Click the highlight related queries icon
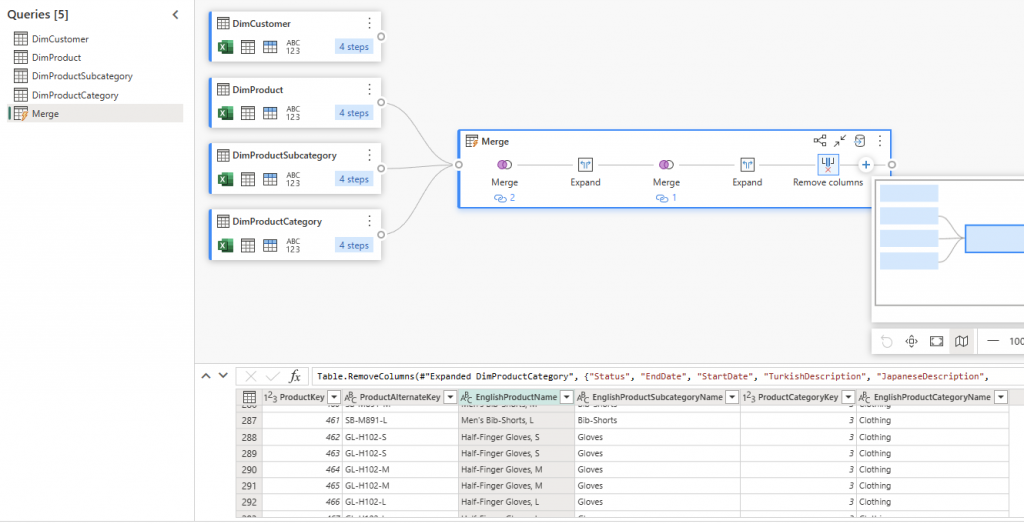 pos(820,142)
